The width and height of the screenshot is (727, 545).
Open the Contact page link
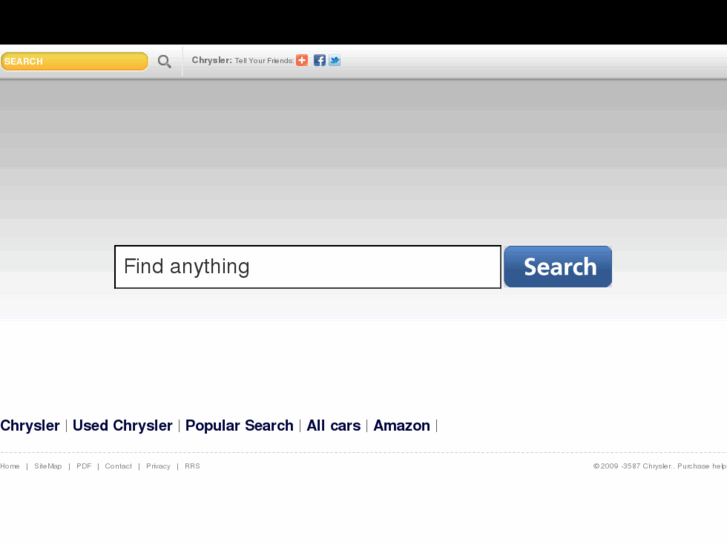(118, 466)
